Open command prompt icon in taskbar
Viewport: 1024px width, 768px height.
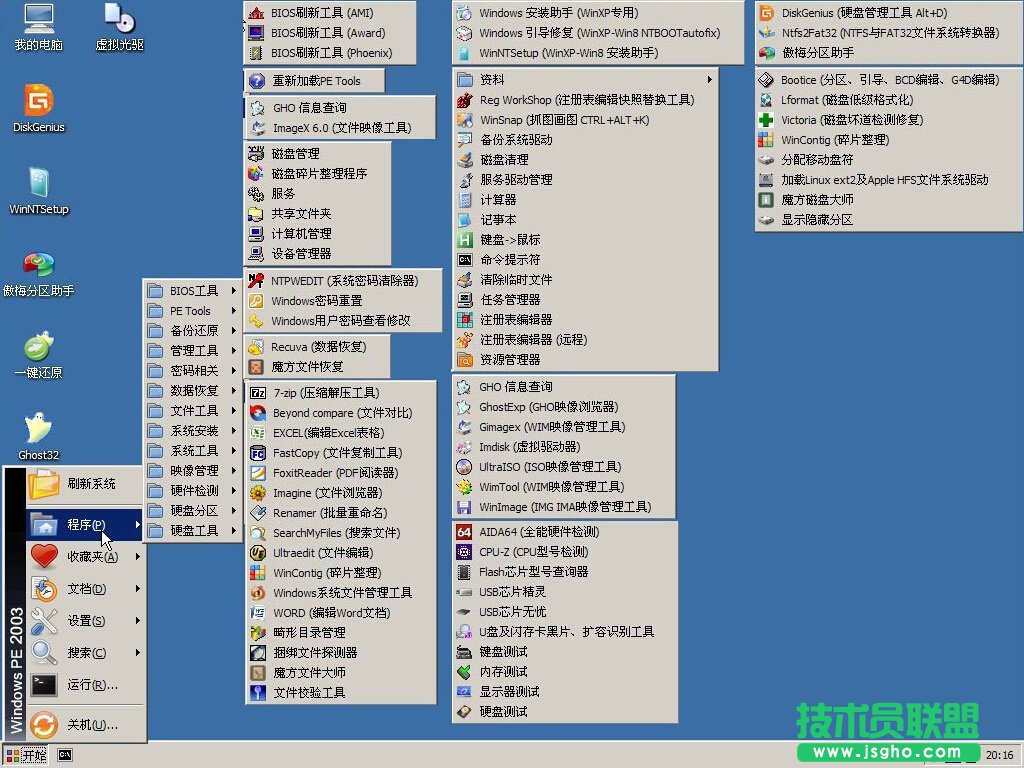click(65, 755)
